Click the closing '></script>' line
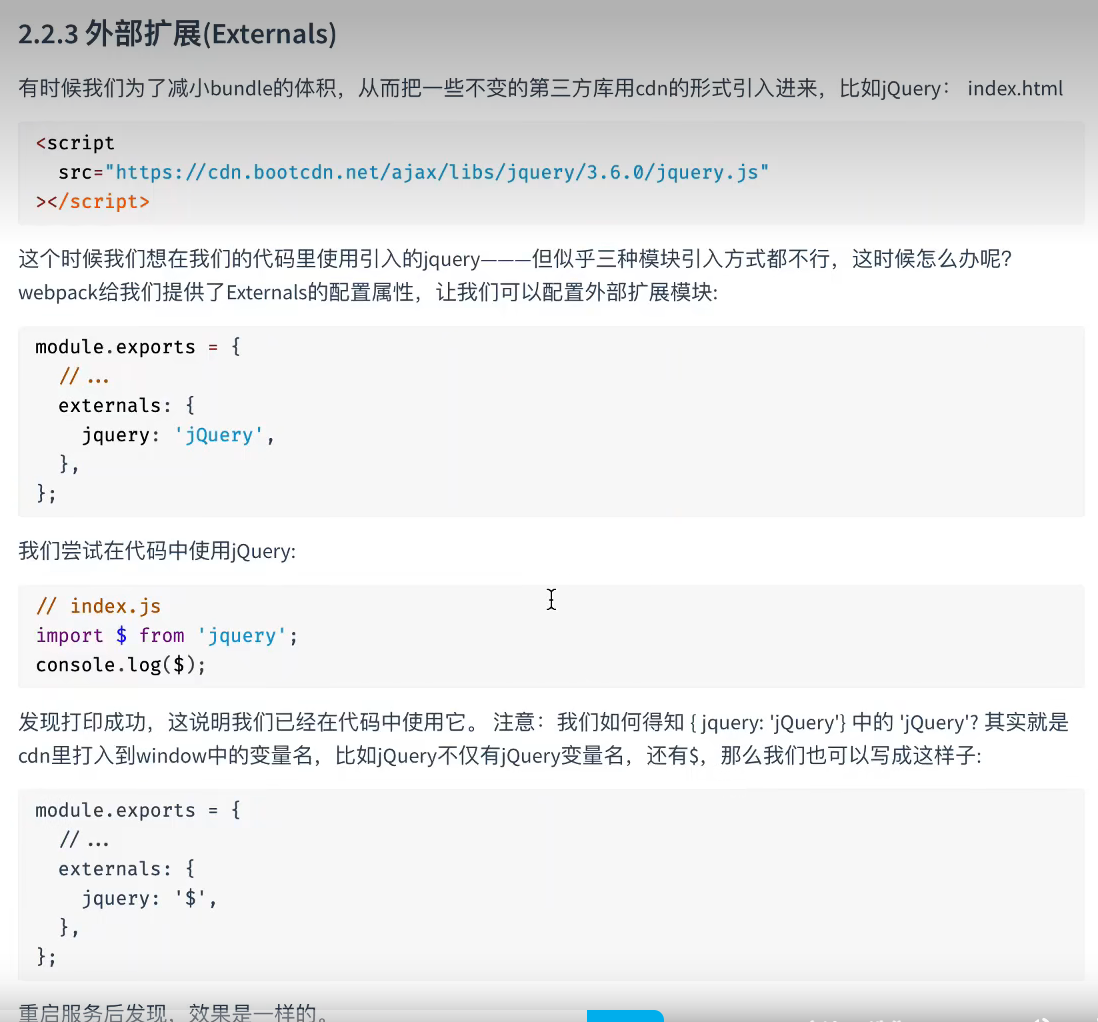1098x1022 pixels. pyautogui.click(x=92, y=202)
